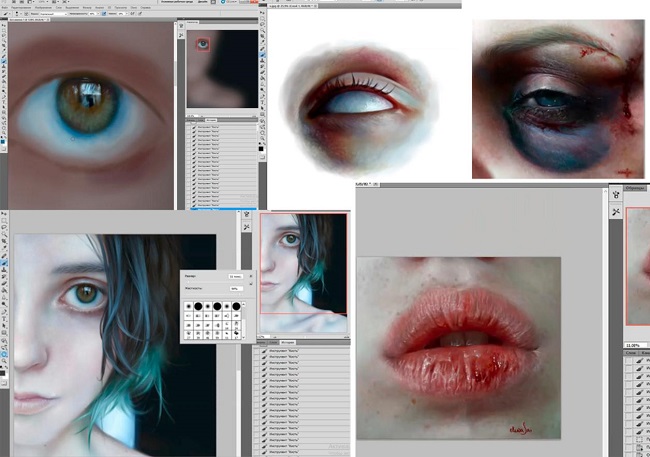Viewport: 650px width, 457px height.
Task: Select the Type tool in the portrait window toolbar
Action: (x=4, y=319)
